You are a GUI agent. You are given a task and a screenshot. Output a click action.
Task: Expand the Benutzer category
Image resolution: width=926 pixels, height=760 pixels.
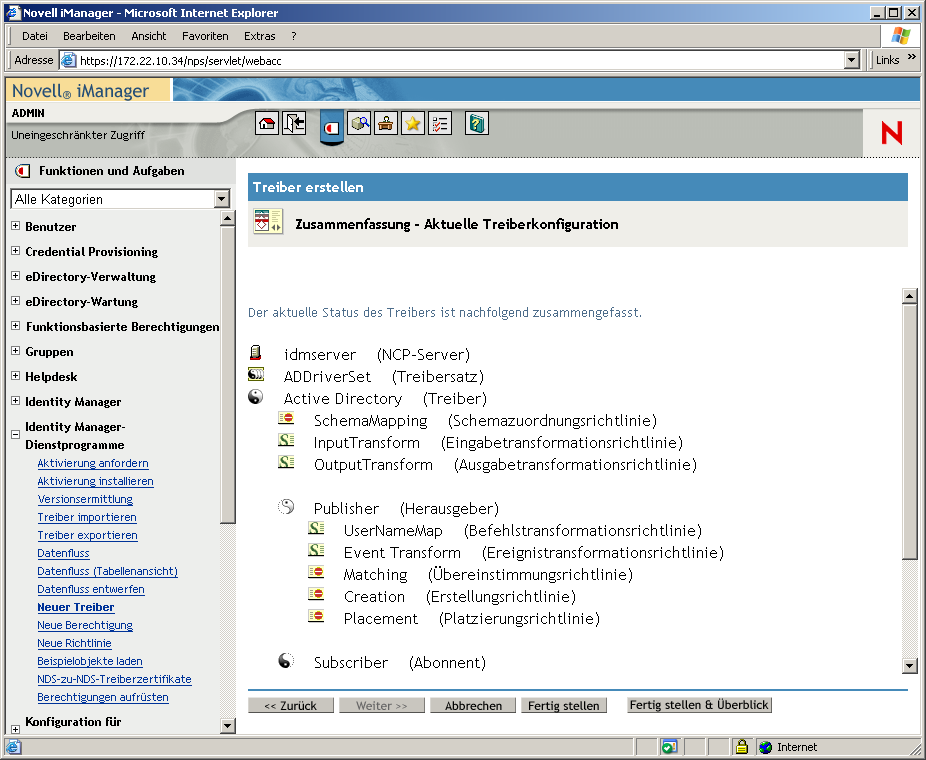tap(14, 226)
